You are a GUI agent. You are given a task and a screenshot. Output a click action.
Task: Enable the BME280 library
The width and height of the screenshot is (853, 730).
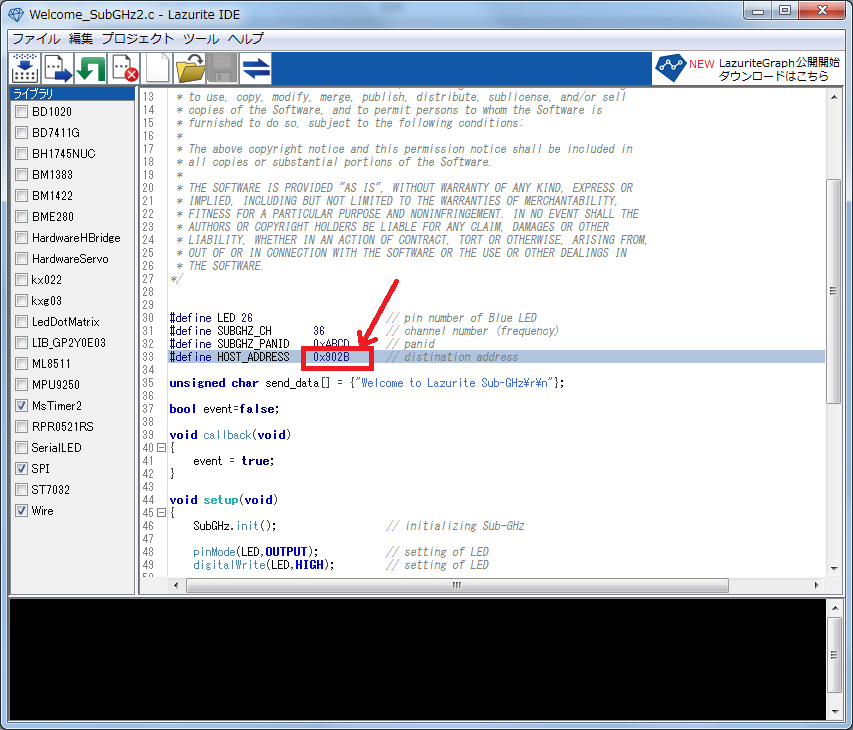[x=21, y=217]
